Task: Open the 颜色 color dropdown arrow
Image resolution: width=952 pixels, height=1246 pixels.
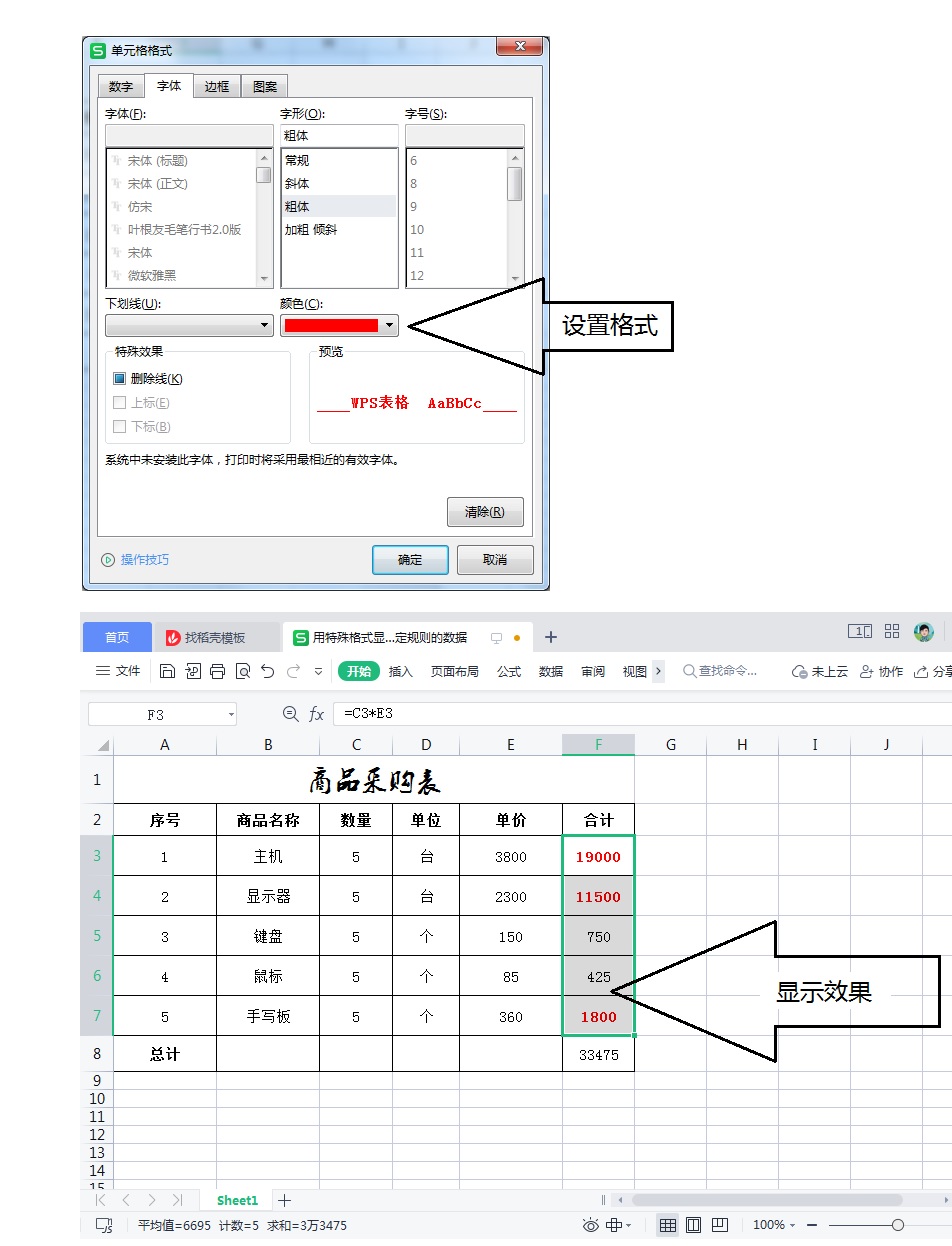Action: (x=390, y=325)
